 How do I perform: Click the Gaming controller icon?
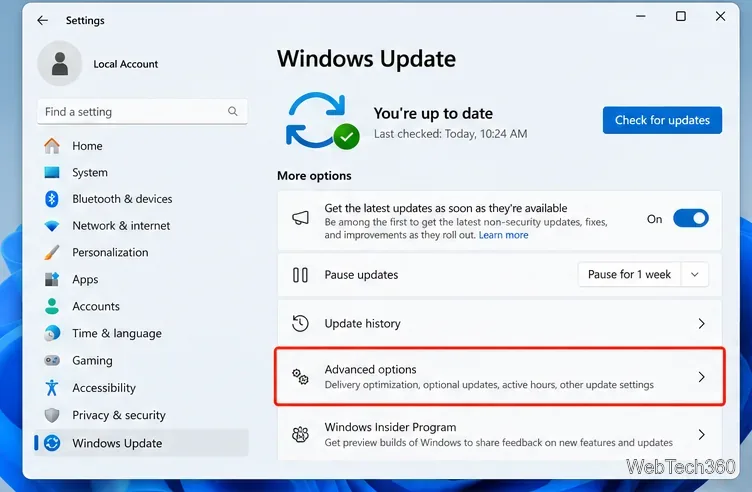click(x=52, y=360)
